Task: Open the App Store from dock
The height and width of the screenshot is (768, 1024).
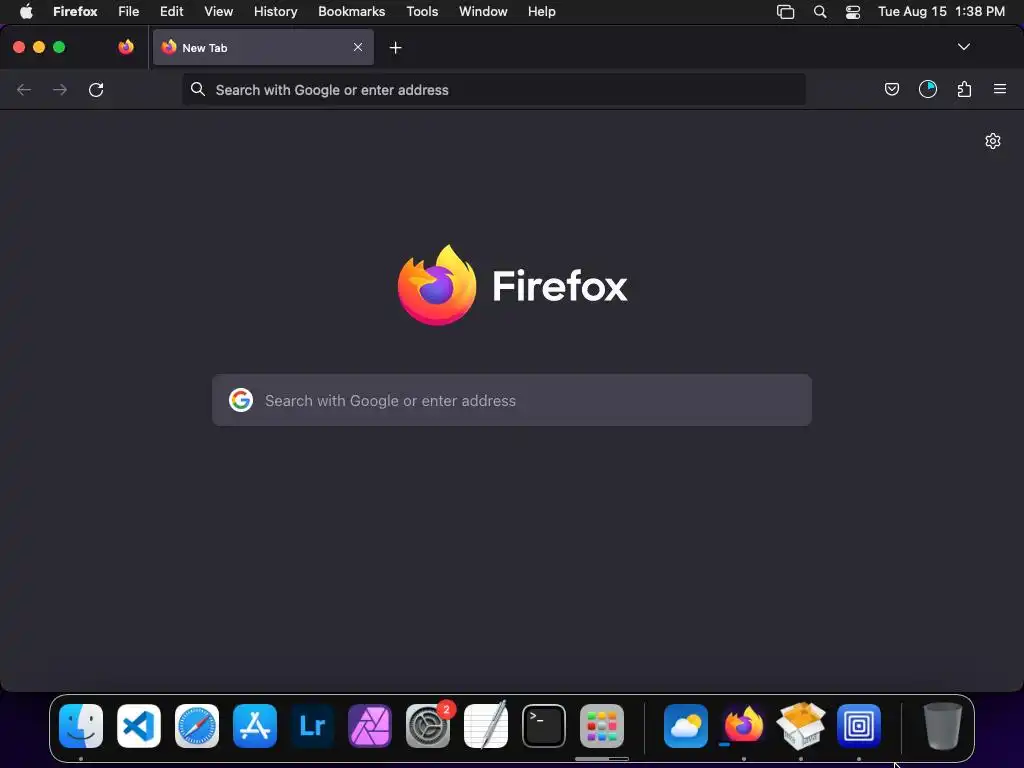Action: tap(255, 726)
